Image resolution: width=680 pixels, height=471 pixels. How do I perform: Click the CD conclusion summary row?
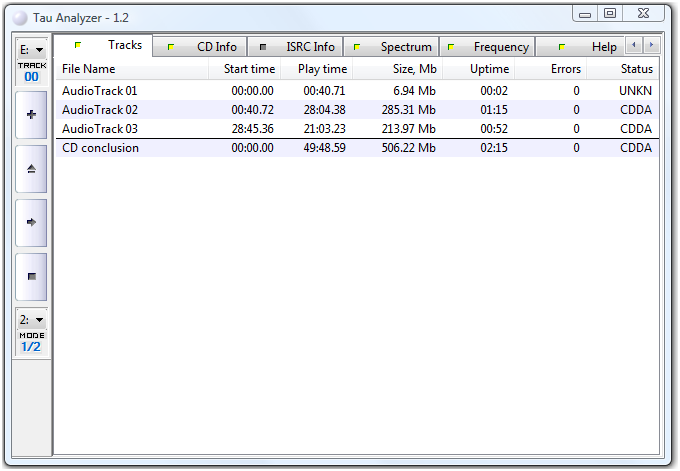[x=101, y=148]
